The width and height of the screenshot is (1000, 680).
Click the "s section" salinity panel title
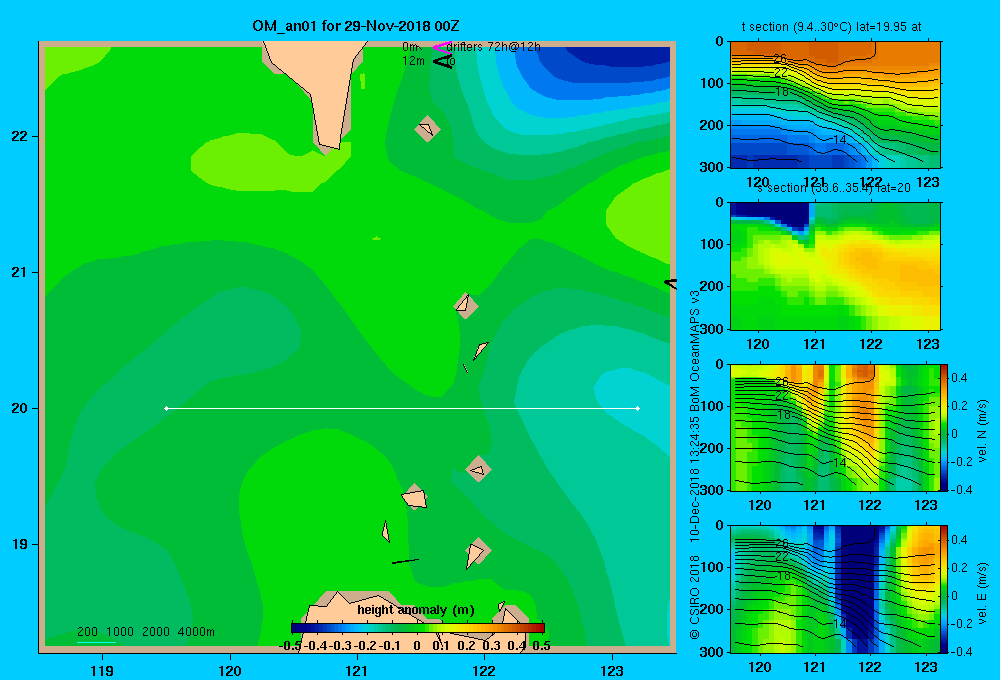point(834,188)
